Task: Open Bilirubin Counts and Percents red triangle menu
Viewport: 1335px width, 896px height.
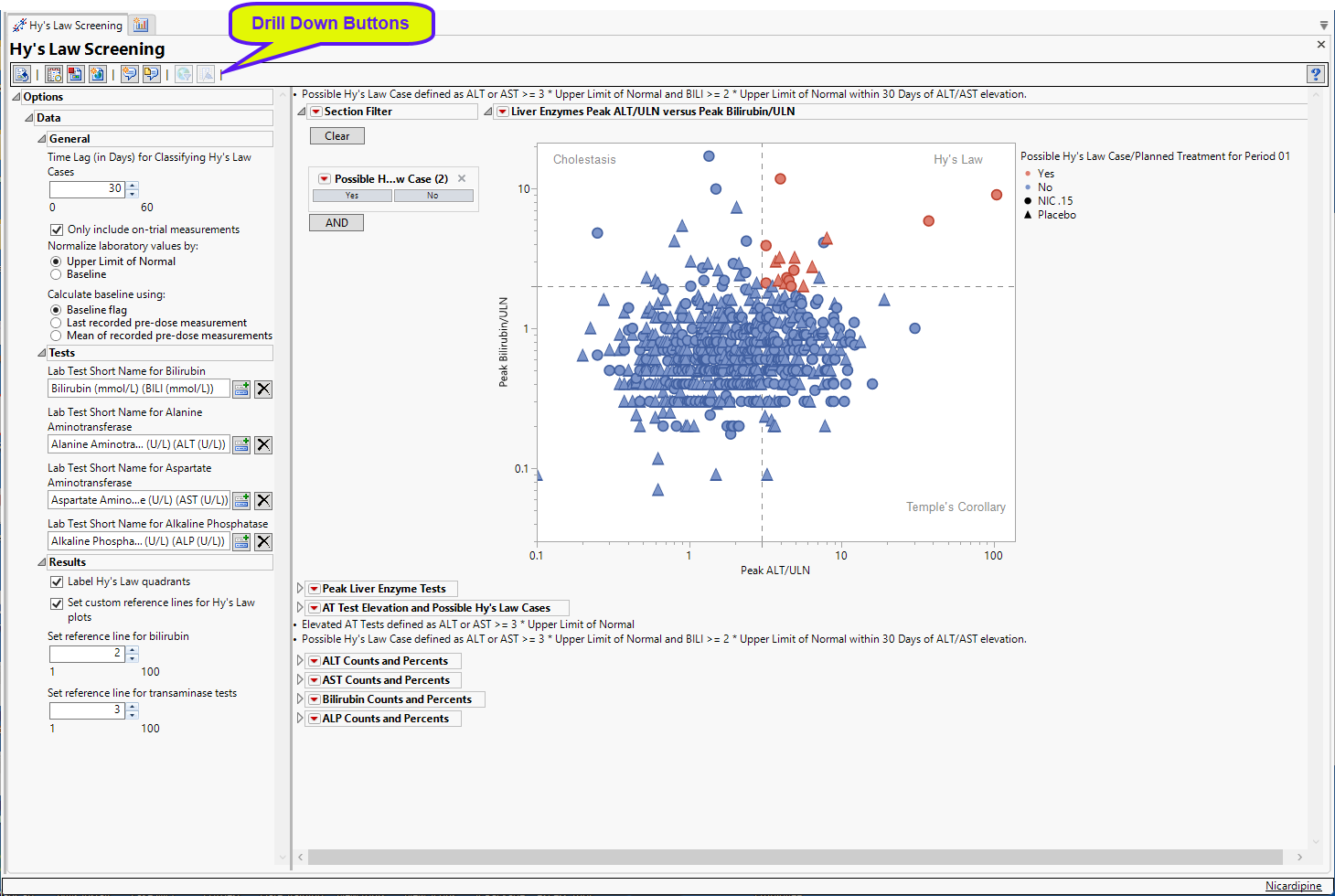Action: coord(314,699)
